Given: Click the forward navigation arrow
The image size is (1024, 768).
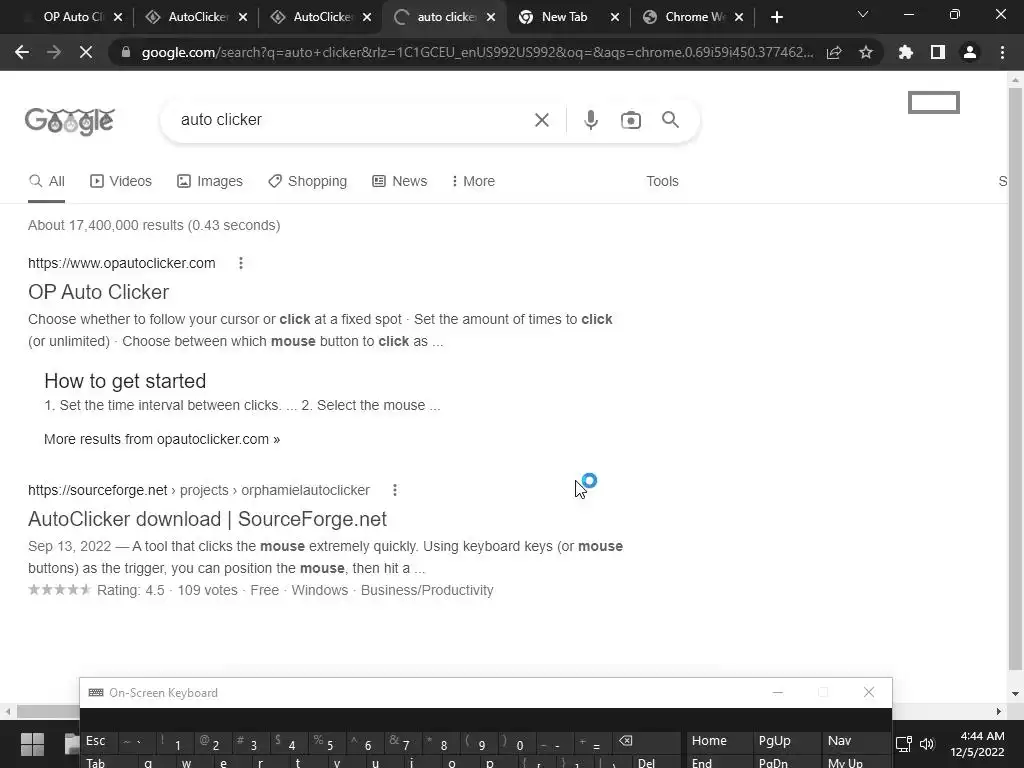Looking at the screenshot, I should coord(54,52).
